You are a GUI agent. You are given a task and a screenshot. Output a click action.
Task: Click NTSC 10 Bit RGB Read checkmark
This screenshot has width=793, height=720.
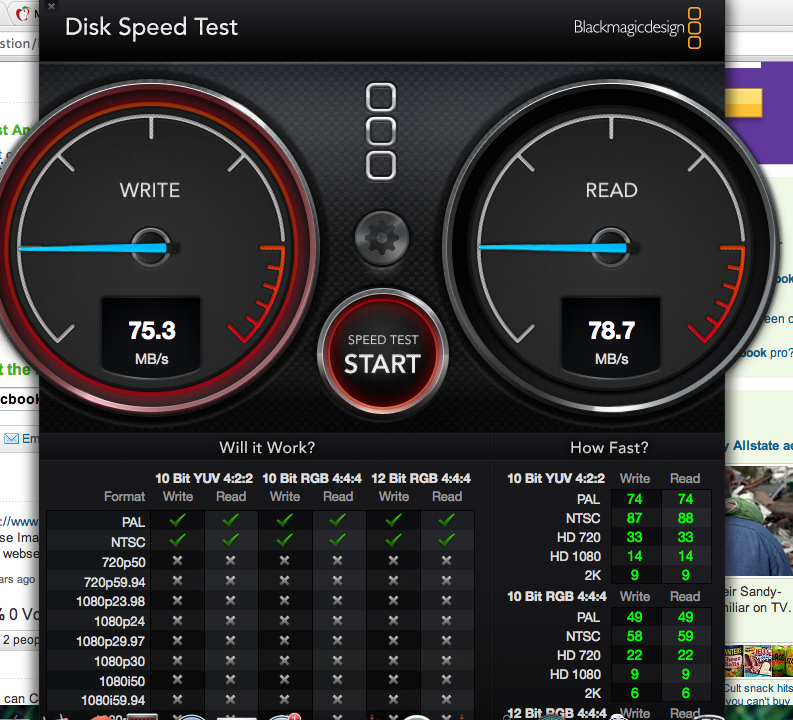[338, 541]
